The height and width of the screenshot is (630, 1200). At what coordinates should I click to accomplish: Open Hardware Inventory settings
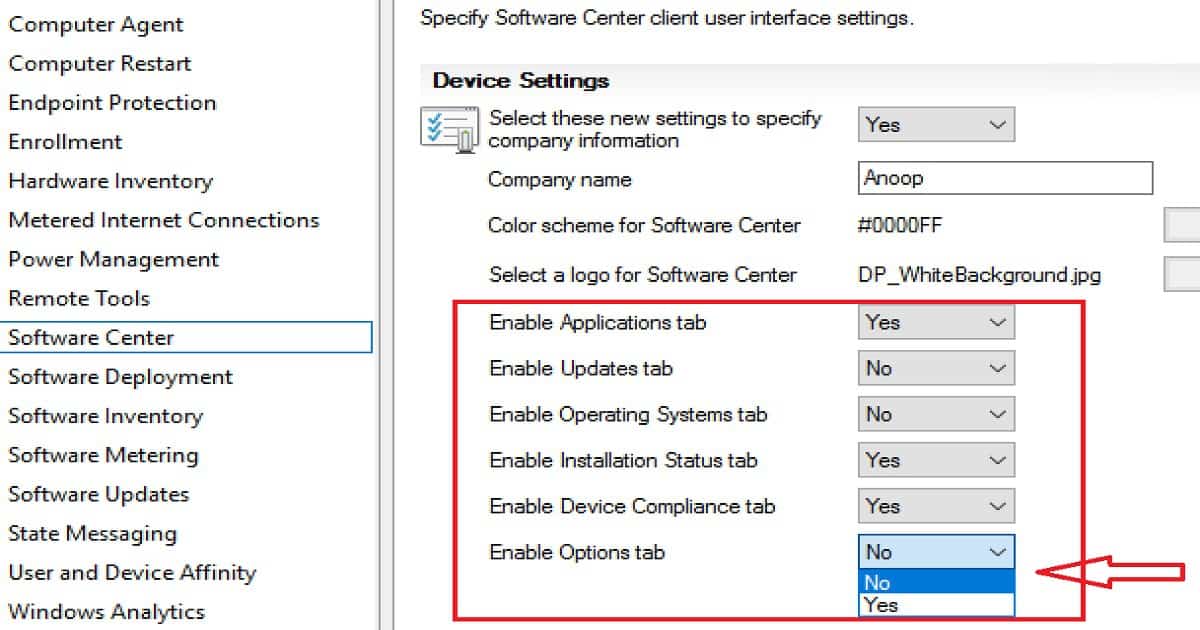coord(110,181)
